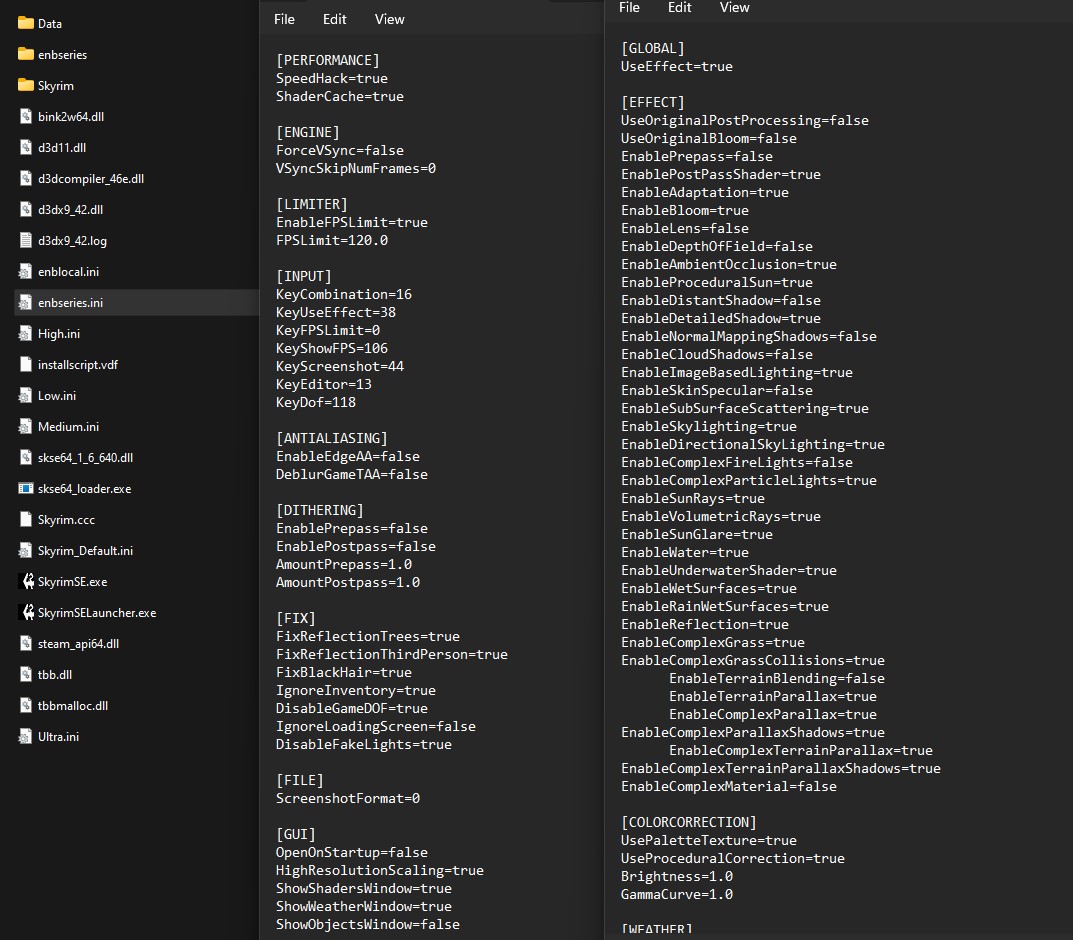
Task: Click the SkyrimSE.exe application icon
Action: tap(26, 581)
